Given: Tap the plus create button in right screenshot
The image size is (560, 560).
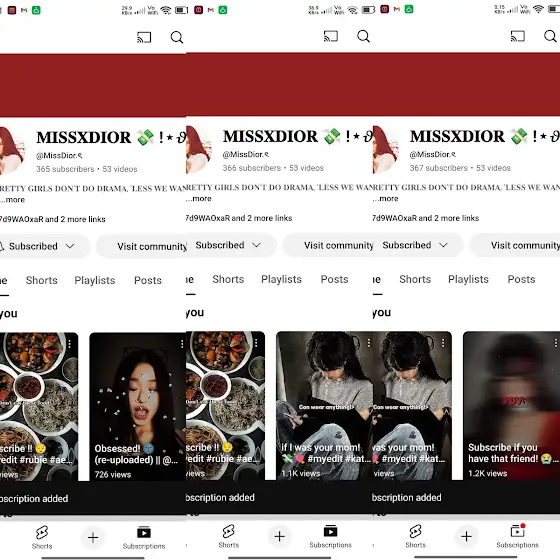Looking at the screenshot, I should [x=466, y=536].
